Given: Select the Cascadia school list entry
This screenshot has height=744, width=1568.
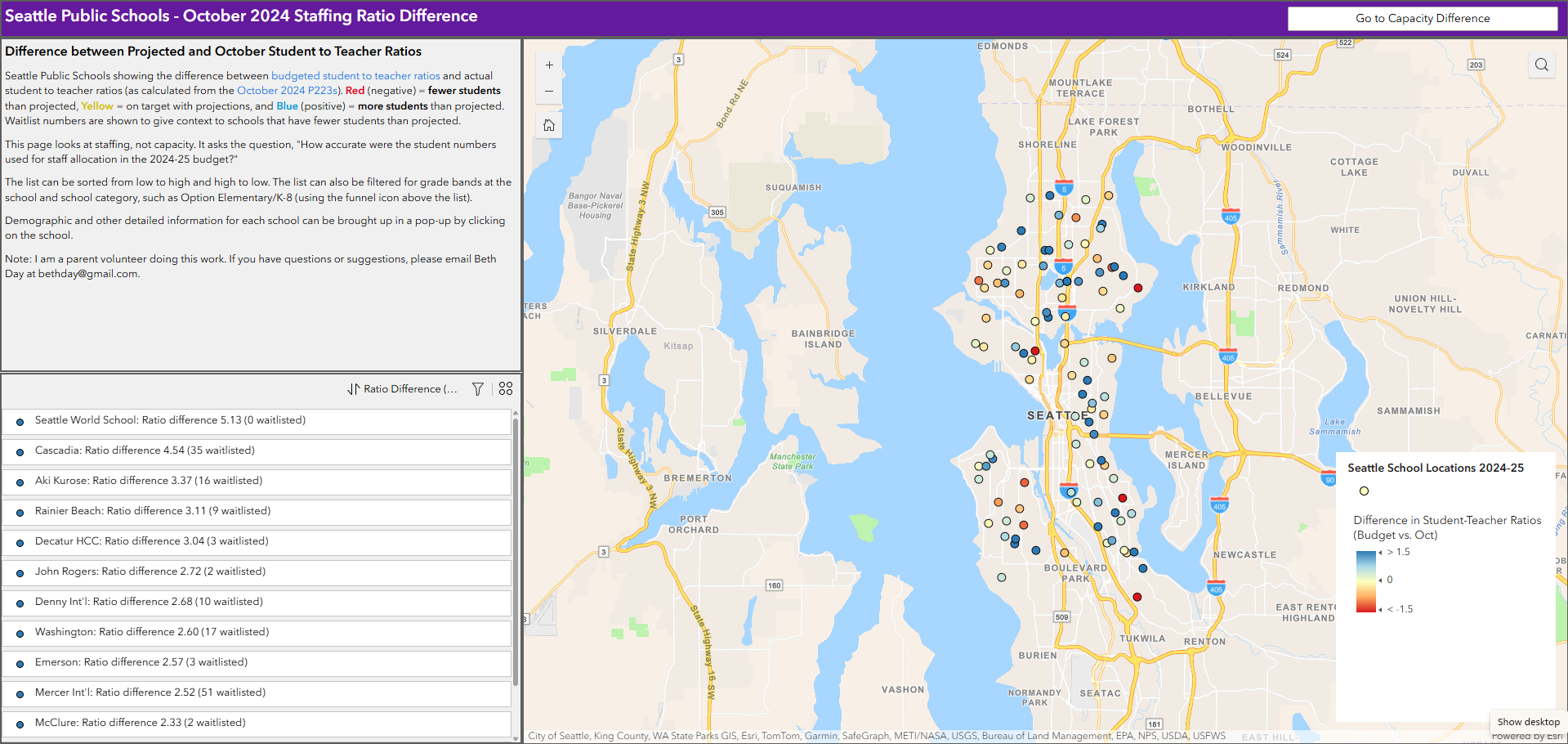Looking at the screenshot, I should pyautogui.click(x=257, y=451).
